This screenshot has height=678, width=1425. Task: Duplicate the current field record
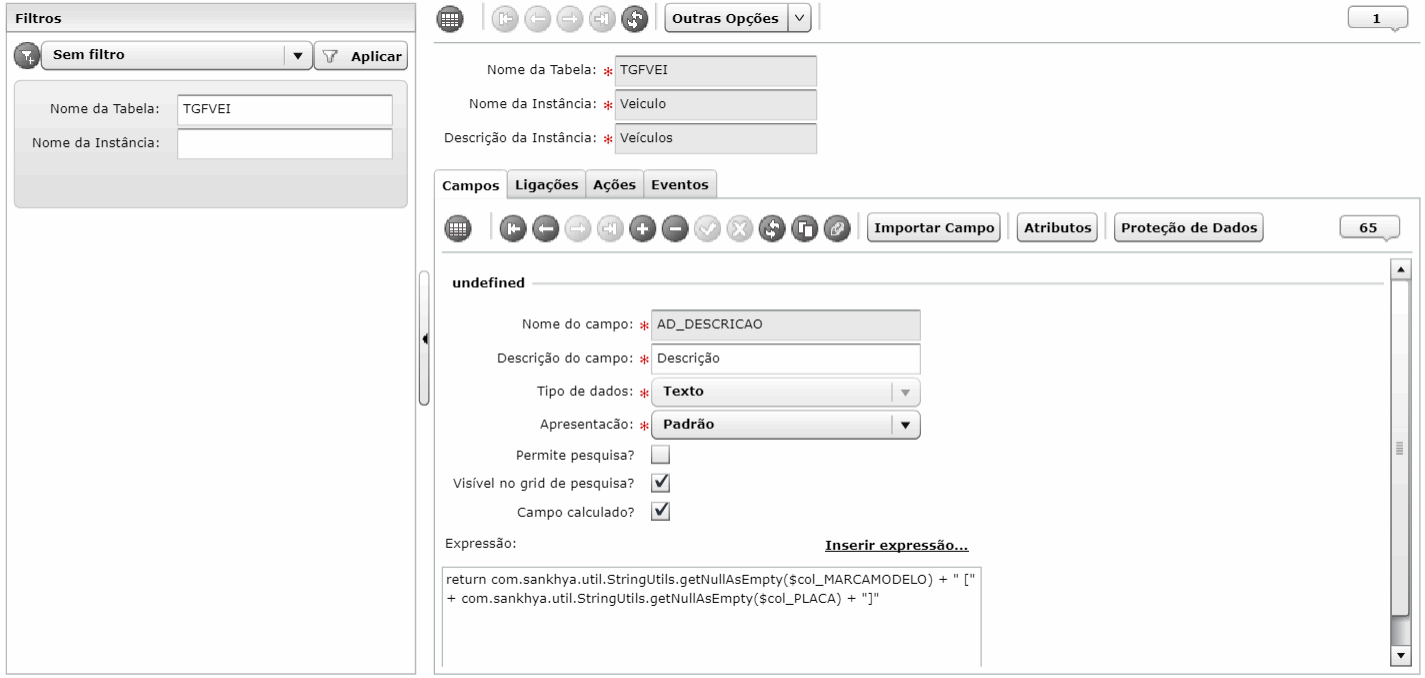[803, 228]
